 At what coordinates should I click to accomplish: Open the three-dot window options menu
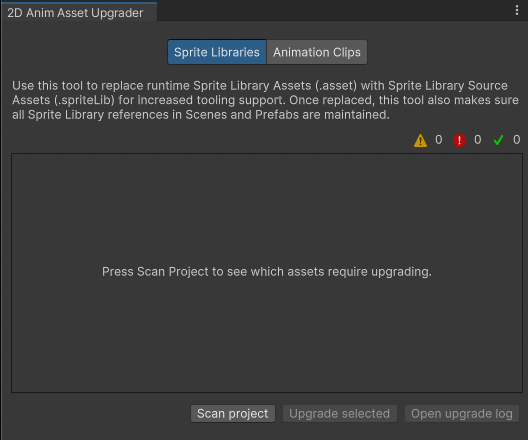tap(517, 10)
